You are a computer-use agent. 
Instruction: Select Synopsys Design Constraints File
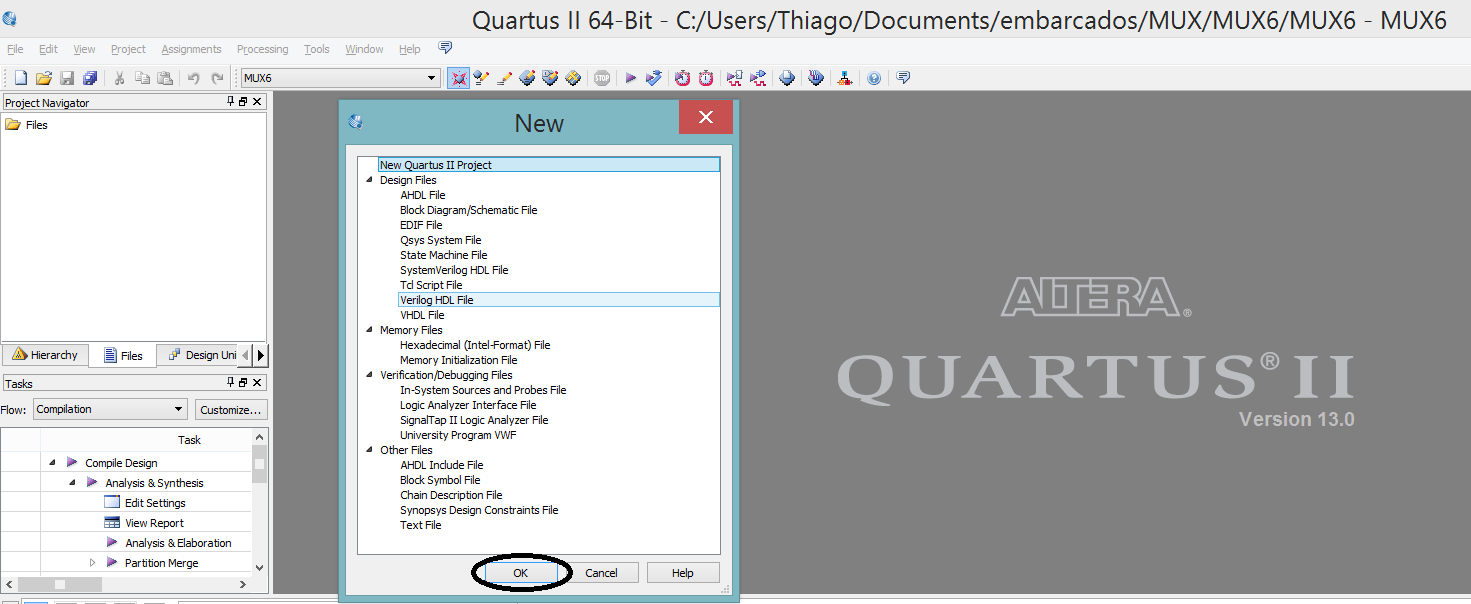point(479,510)
